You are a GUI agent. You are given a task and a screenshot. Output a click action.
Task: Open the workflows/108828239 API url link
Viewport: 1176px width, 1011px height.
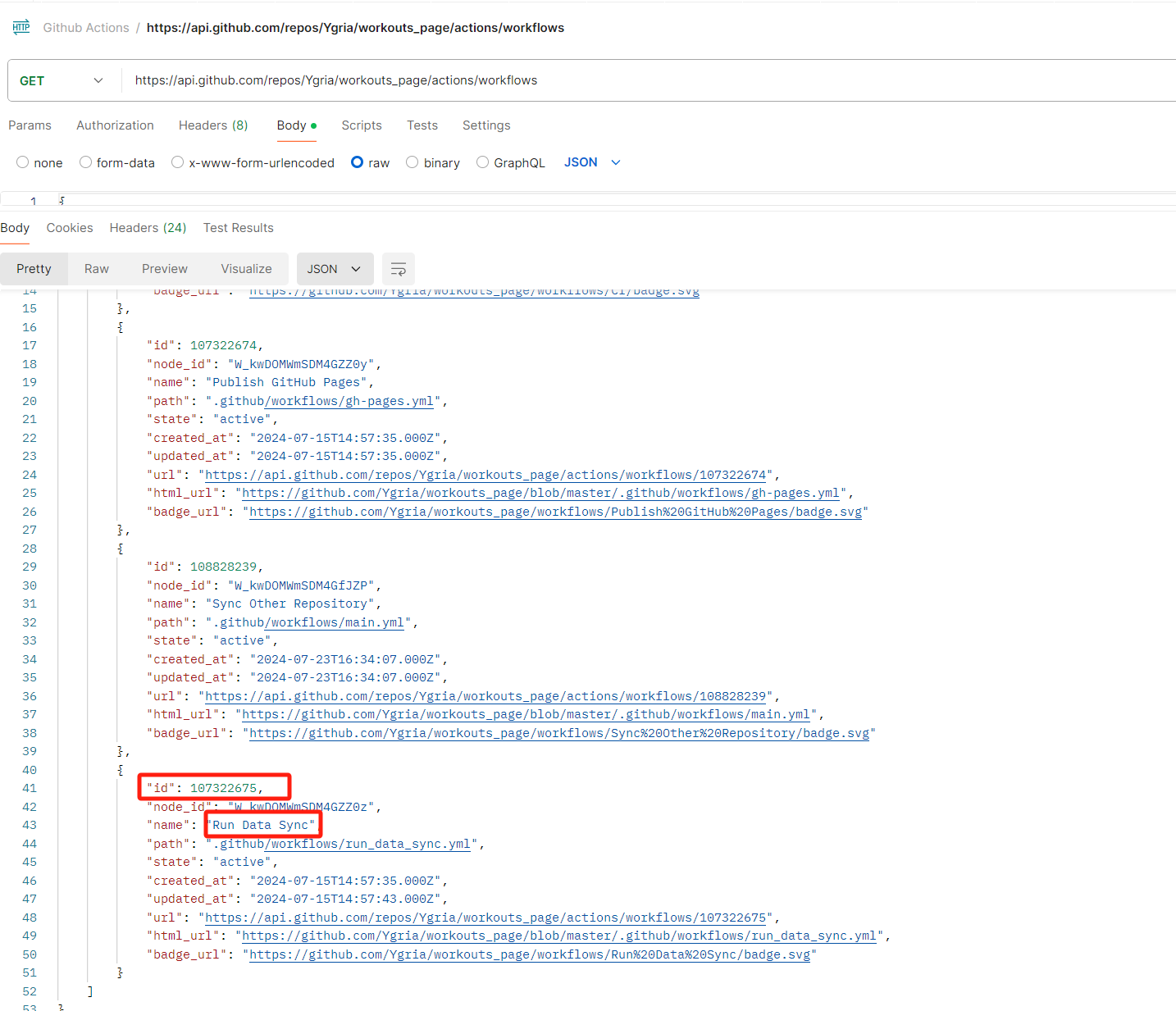[x=485, y=696]
